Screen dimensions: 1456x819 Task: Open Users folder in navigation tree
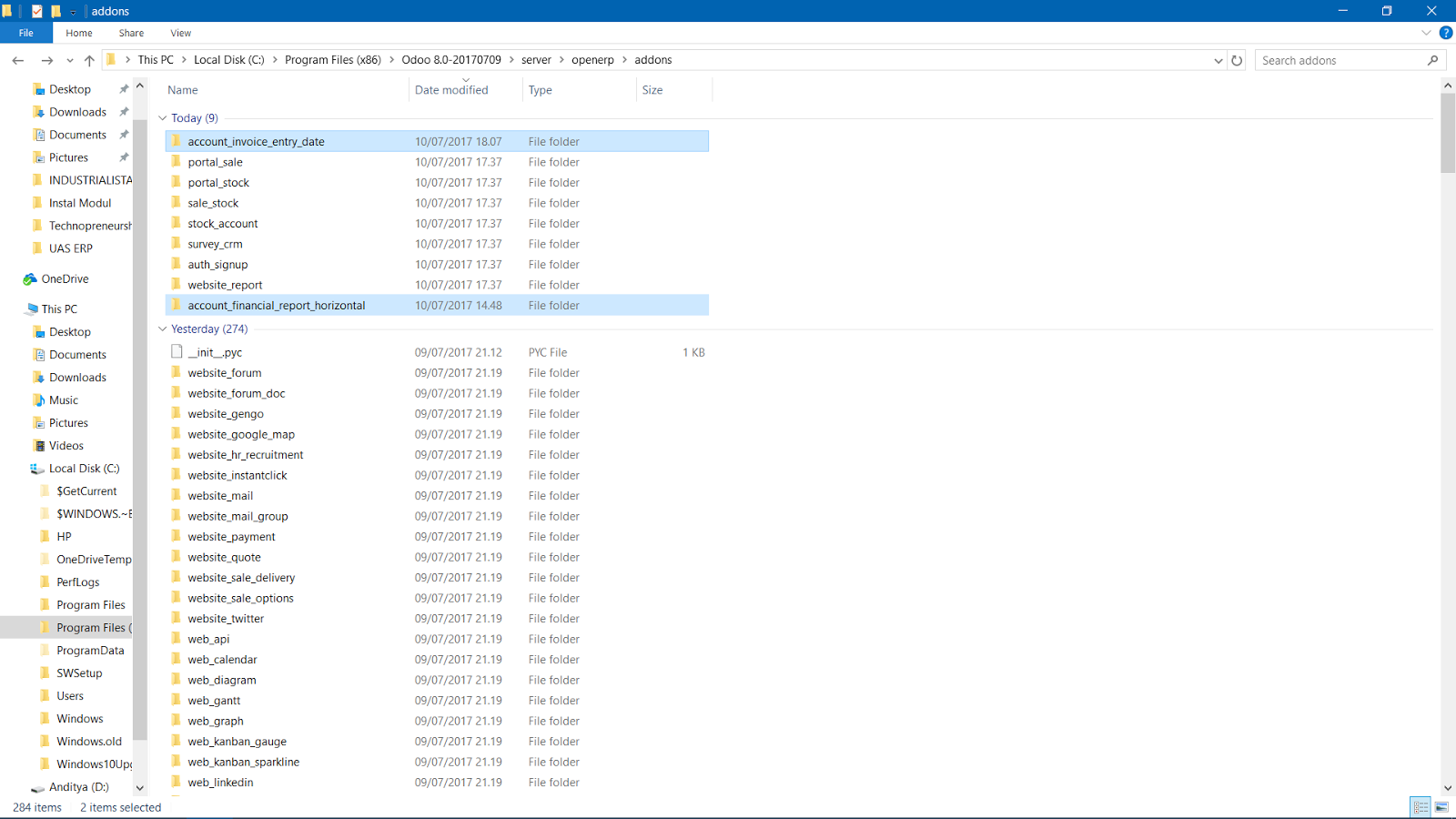click(70, 696)
